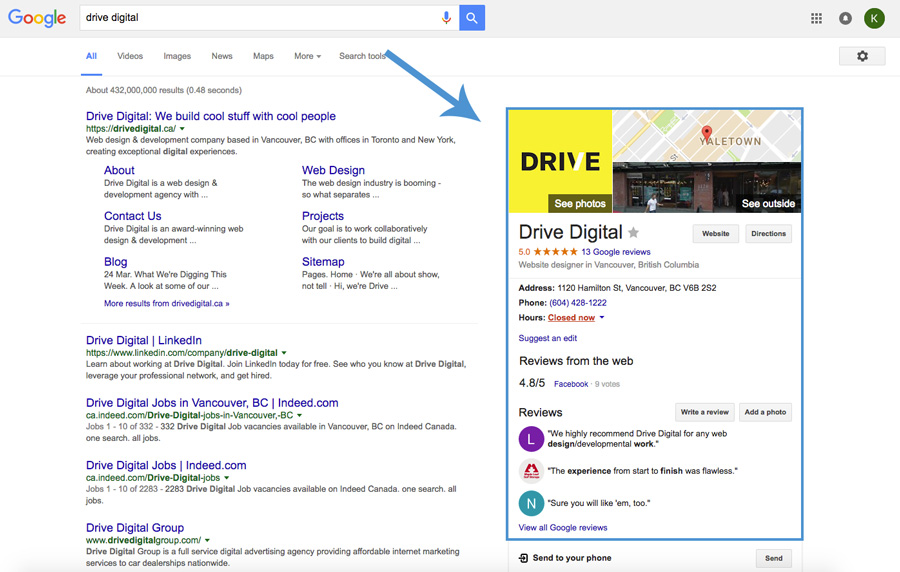Click the Google logo
The width and height of the screenshot is (900, 572).
37,18
